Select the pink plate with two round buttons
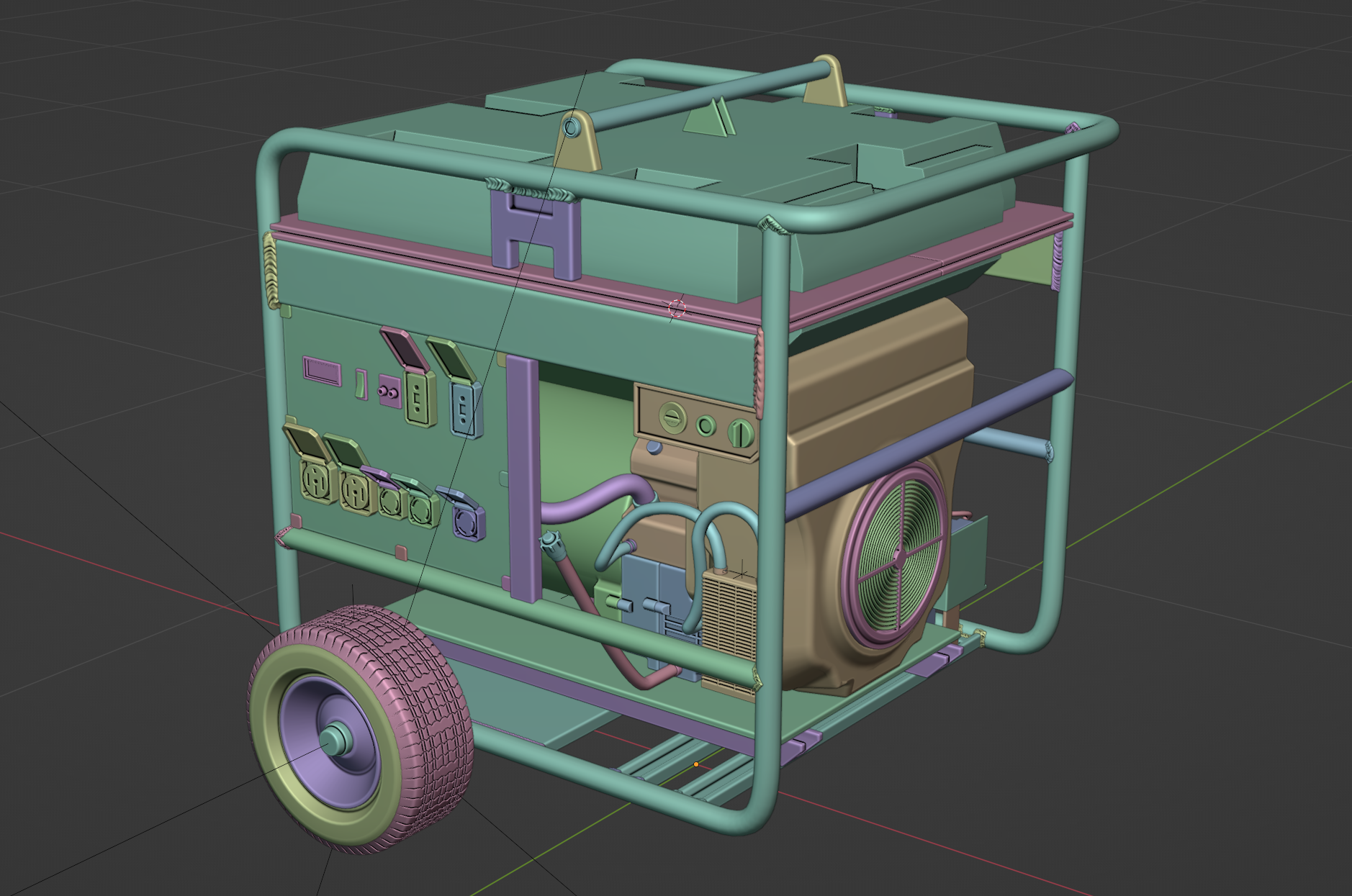This screenshot has height=896, width=1352. coord(390,392)
